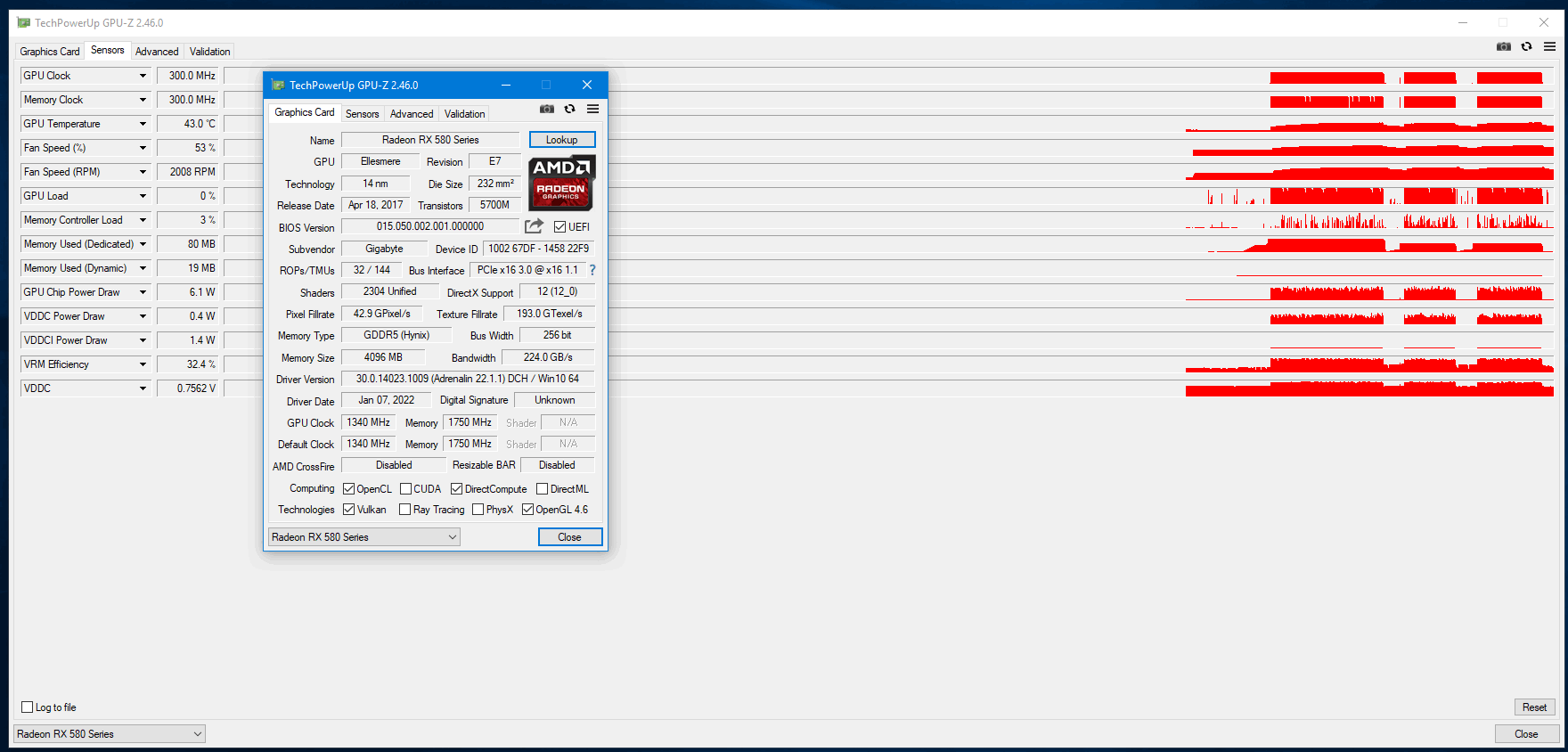The width and height of the screenshot is (1568, 752).
Task: Open the Fan Speed (RPM) sensor dropdown
Action: [143, 172]
